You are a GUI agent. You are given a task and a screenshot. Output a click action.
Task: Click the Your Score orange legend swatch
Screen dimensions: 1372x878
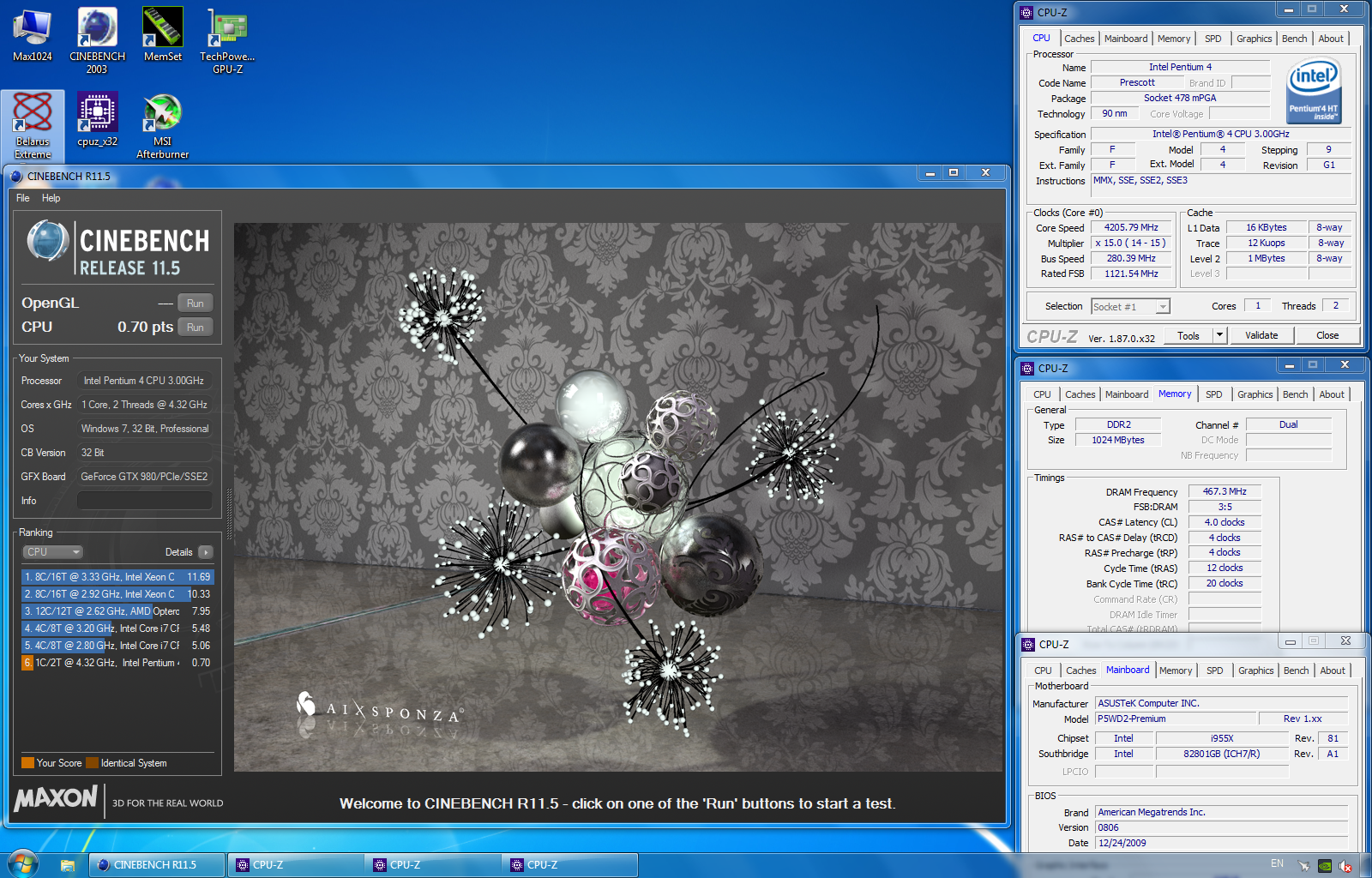click(27, 763)
